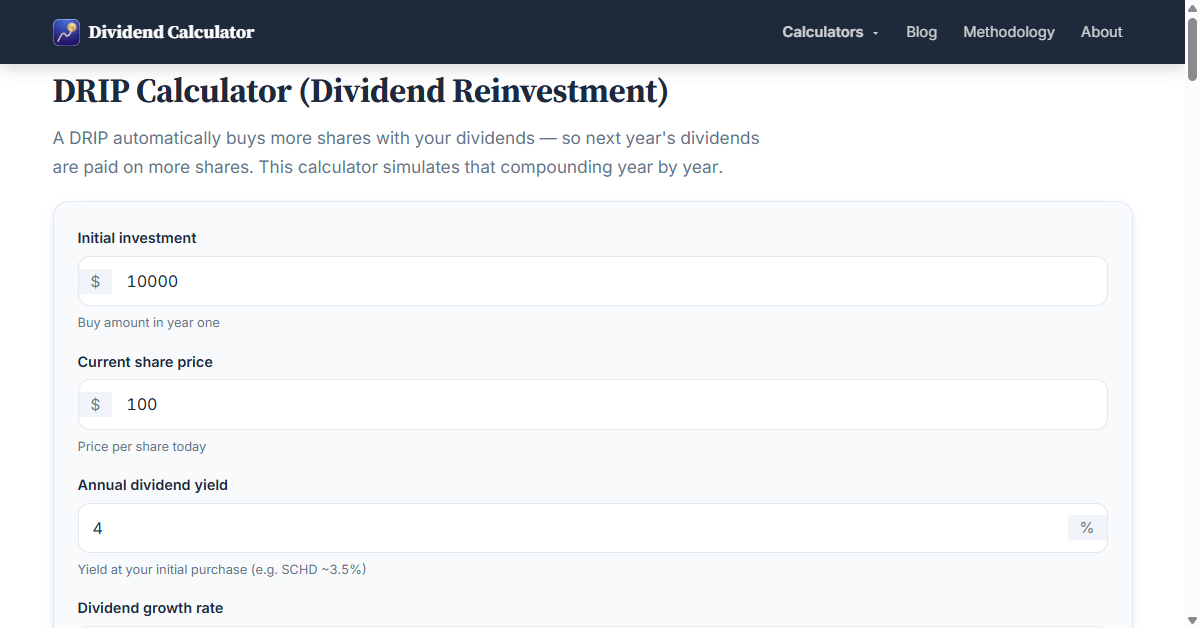
Task: Go to the Methodology page
Action: 1008,32
